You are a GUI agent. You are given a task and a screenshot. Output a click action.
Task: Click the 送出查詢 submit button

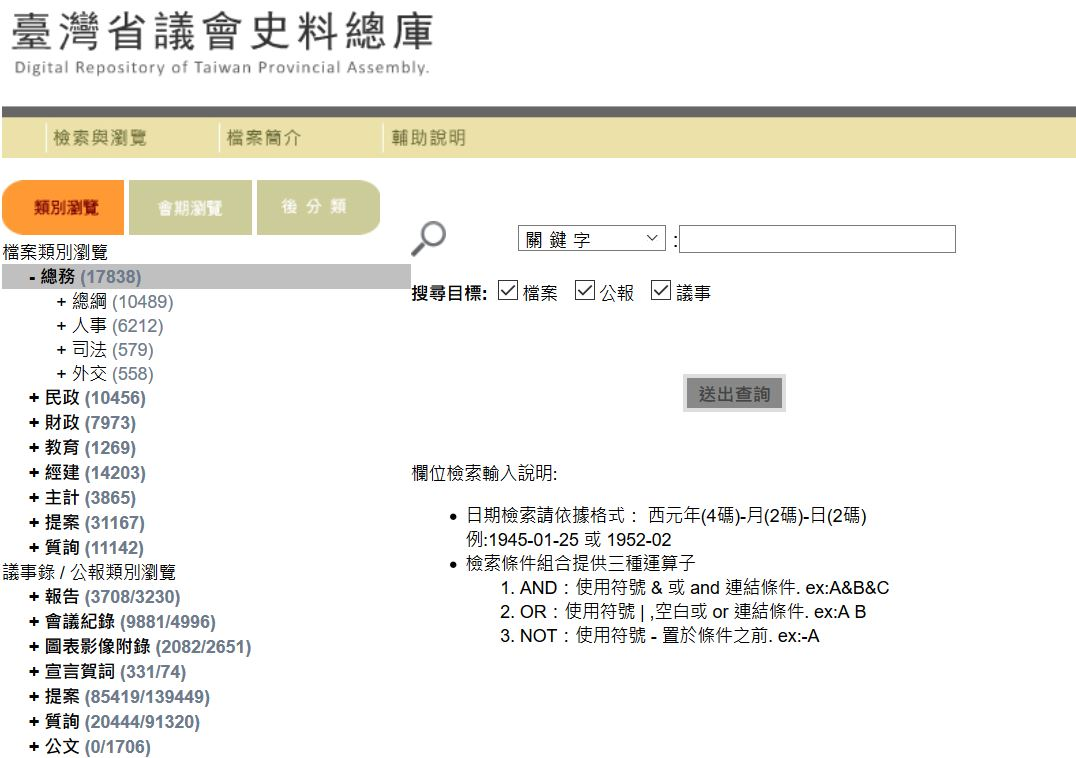tap(733, 393)
